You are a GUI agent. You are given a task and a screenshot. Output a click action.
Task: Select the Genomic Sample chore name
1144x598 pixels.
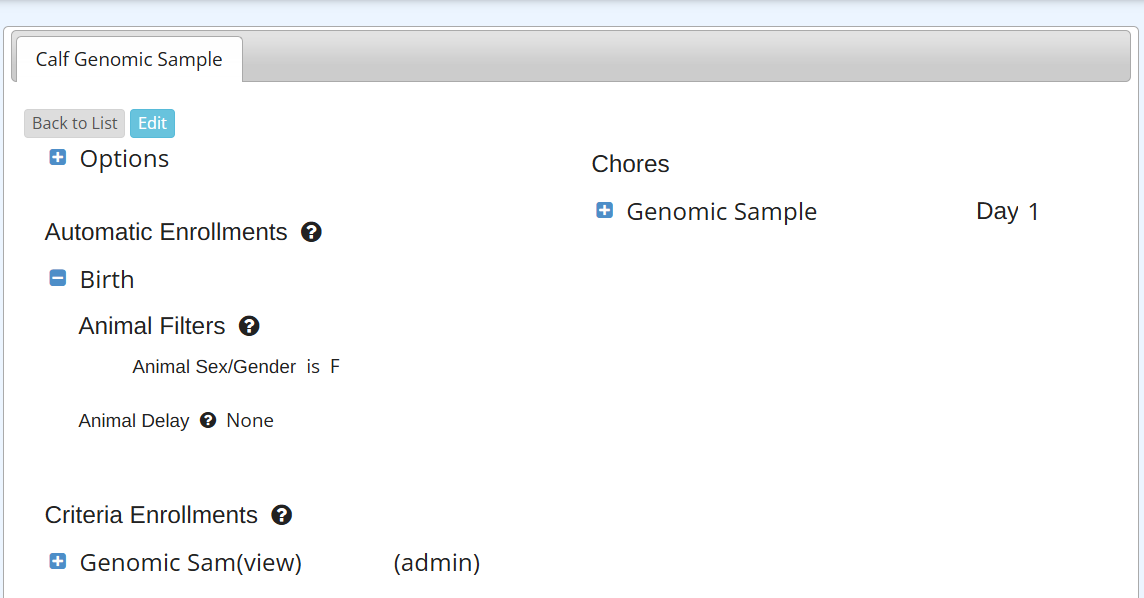[721, 212]
